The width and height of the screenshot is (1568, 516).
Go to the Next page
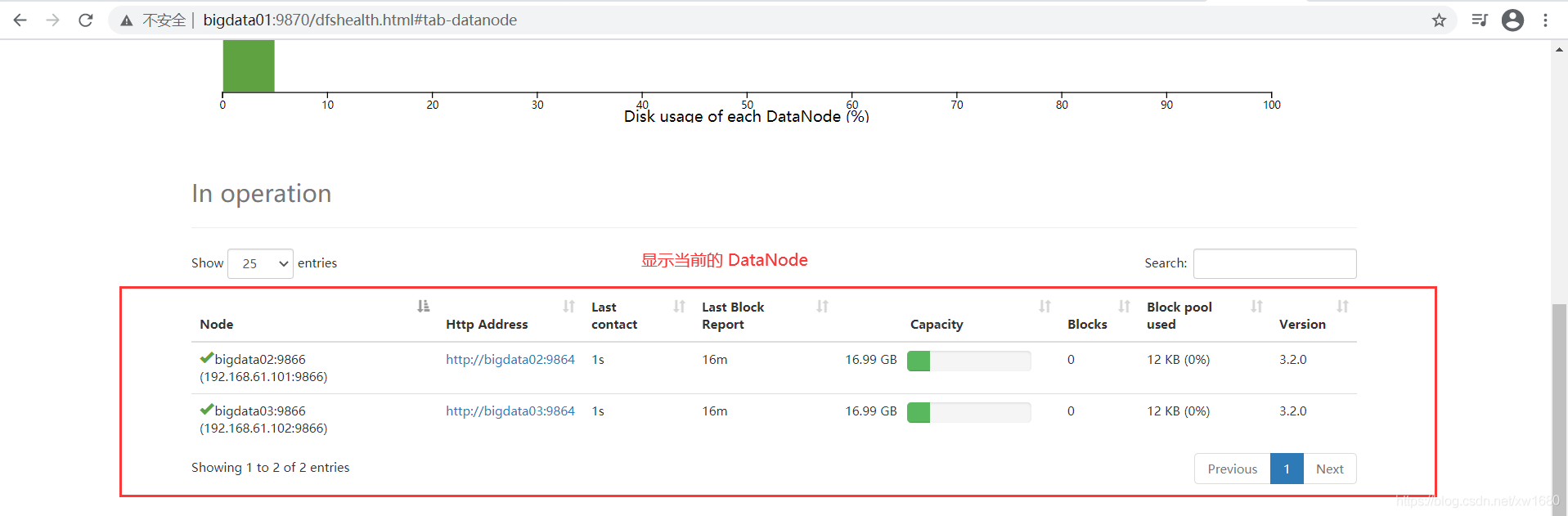tap(1330, 469)
